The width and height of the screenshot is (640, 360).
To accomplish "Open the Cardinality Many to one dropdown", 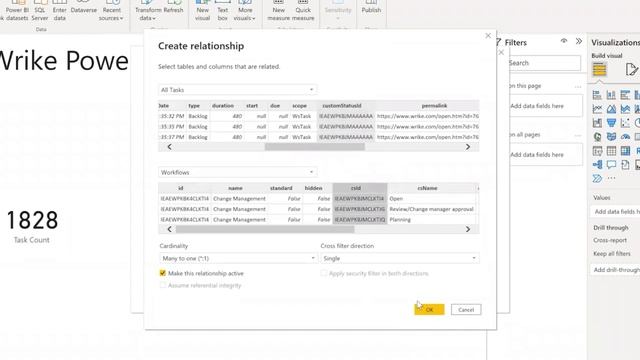I will coord(238,258).
